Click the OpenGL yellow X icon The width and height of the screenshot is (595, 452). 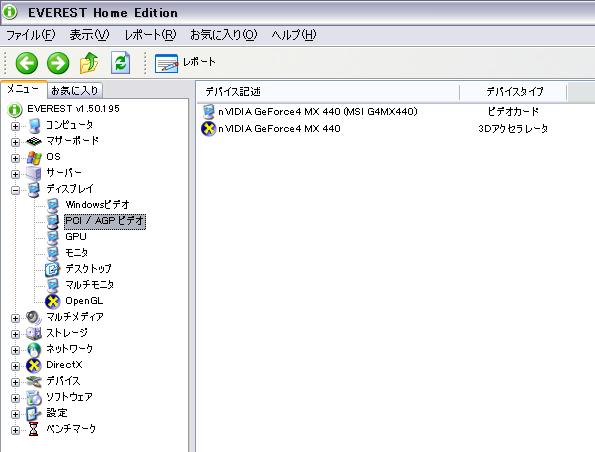[52, 301]
